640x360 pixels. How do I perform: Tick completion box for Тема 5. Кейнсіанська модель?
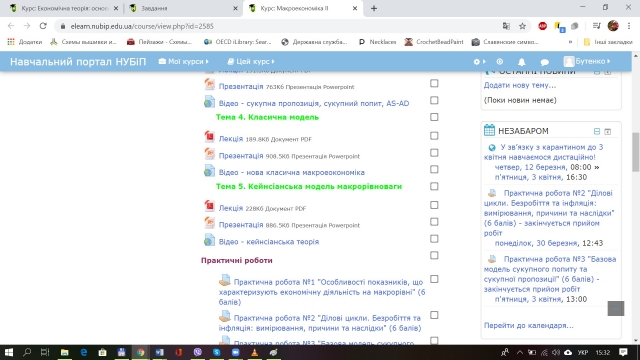(x=434, y=186)
